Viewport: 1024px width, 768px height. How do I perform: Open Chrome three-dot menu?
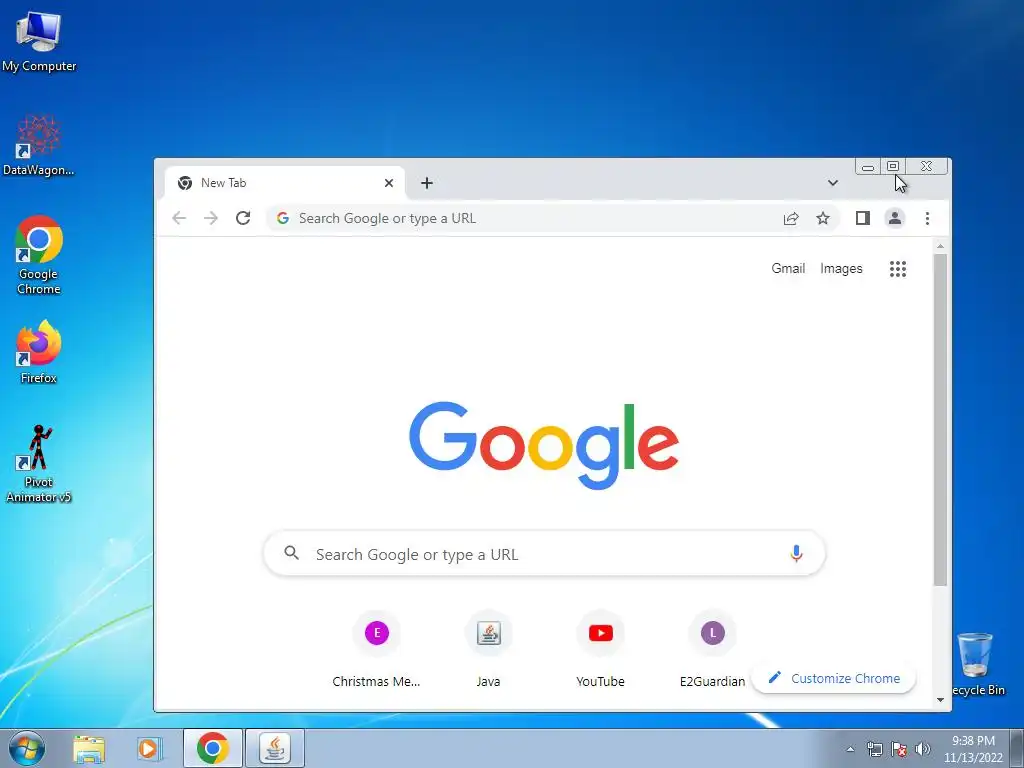coord(927,218)
